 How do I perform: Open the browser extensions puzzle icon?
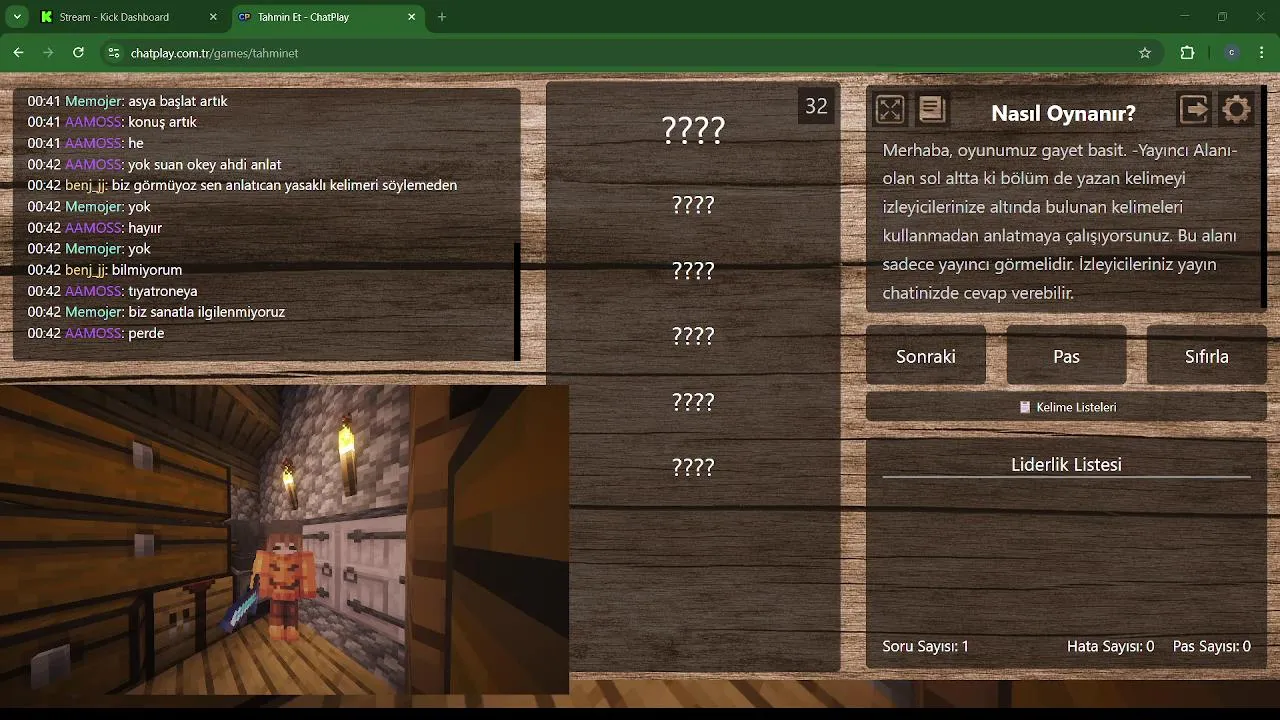click(x=1187, y=53)
